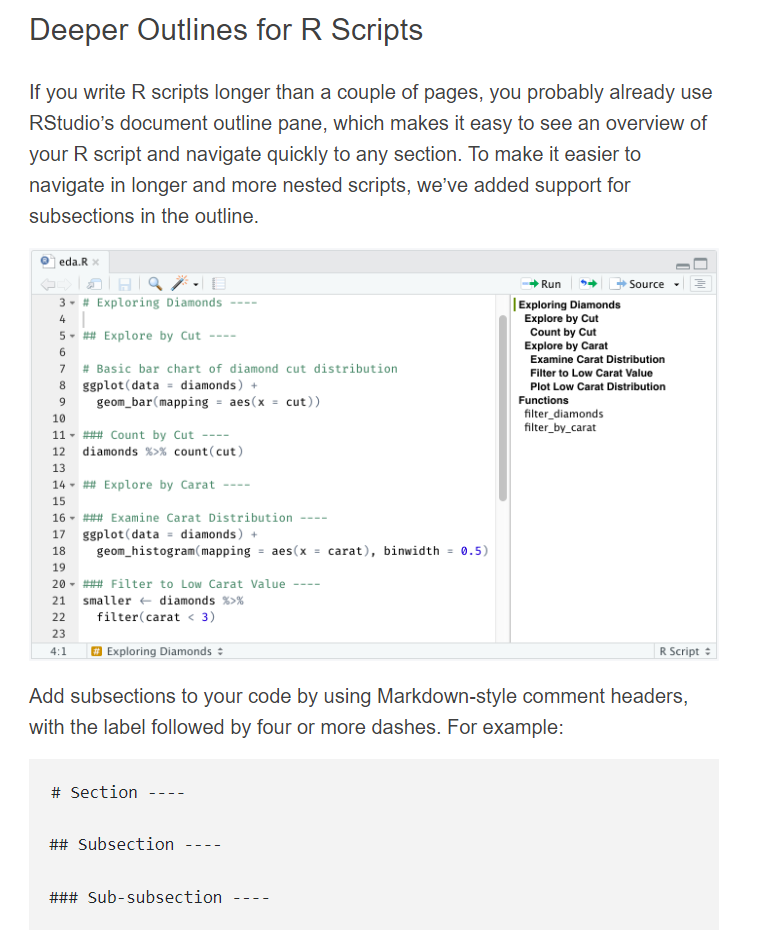Click code line 'ggplot(data = diamonds) +' on line 8

[x=170, y=386]
